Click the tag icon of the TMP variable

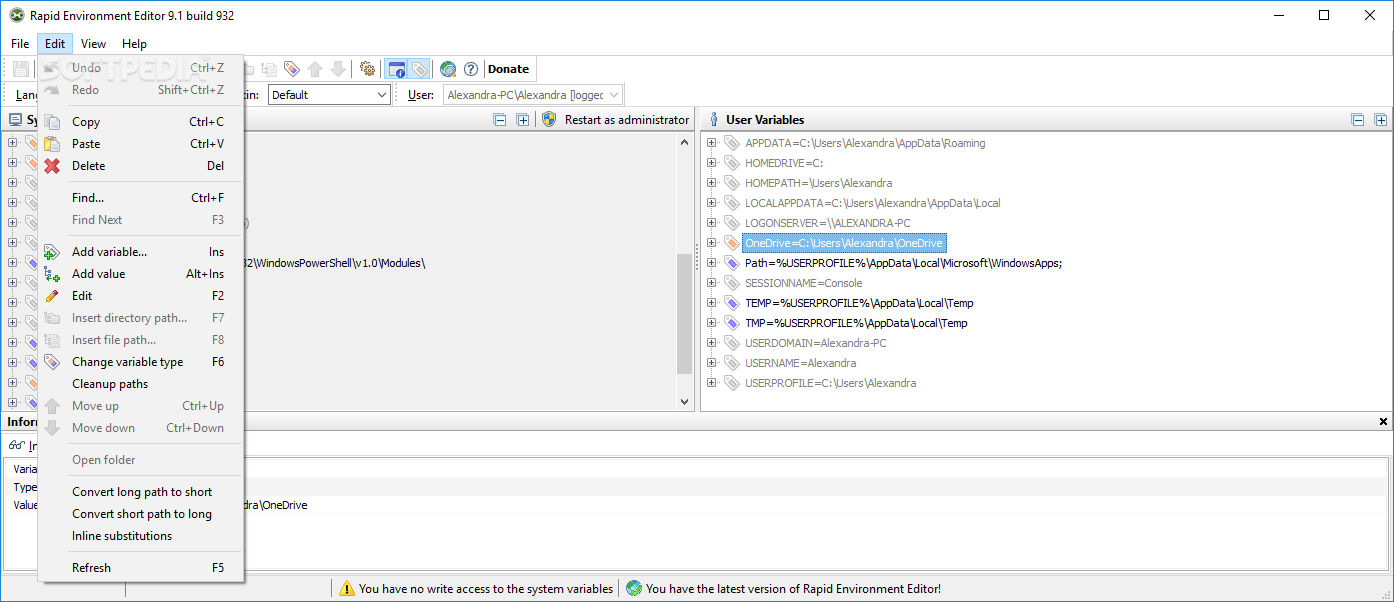point(732,323)
